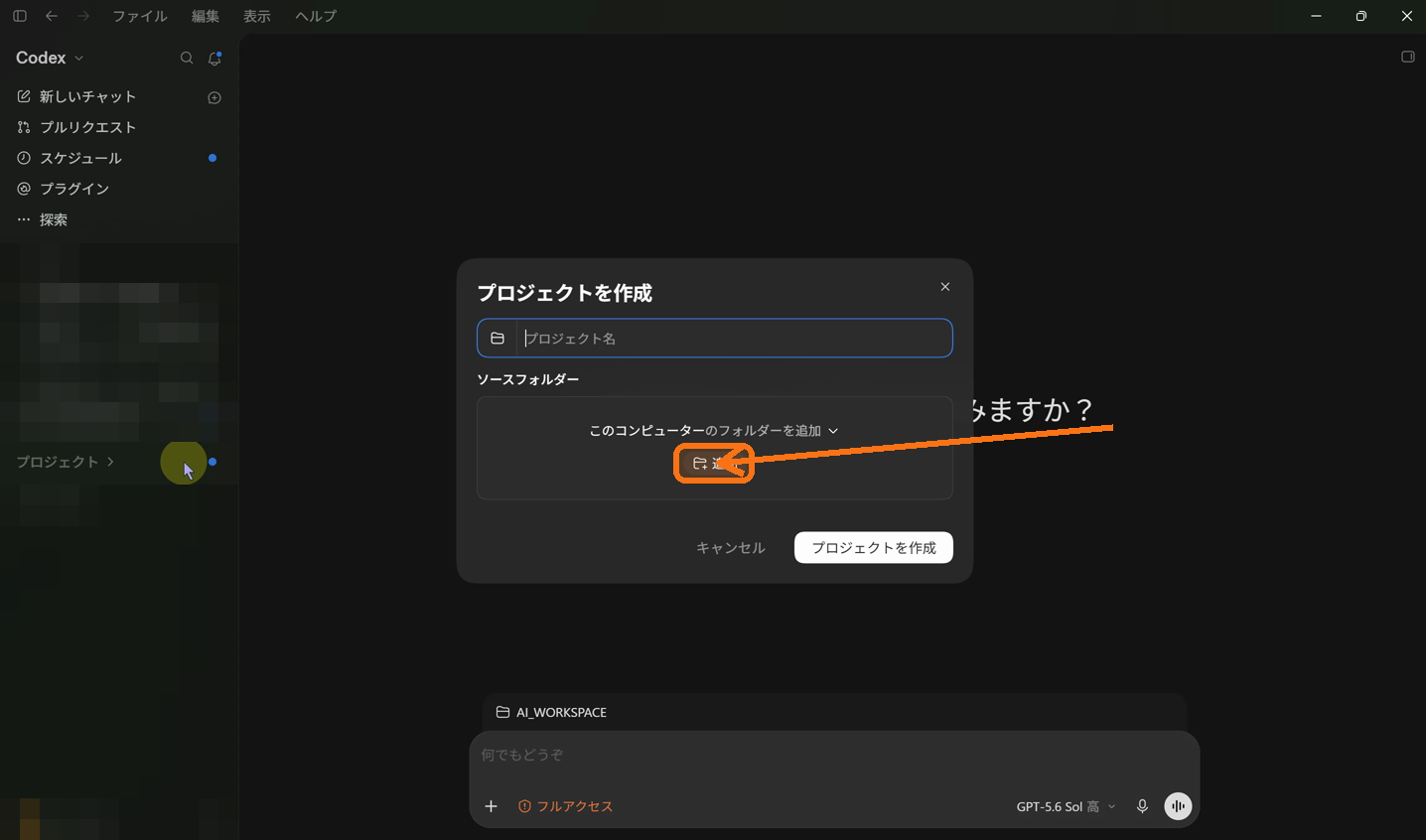Go forward with the right arrow icon
Viewport: 1426px width, 840px height.
[83, 16]
